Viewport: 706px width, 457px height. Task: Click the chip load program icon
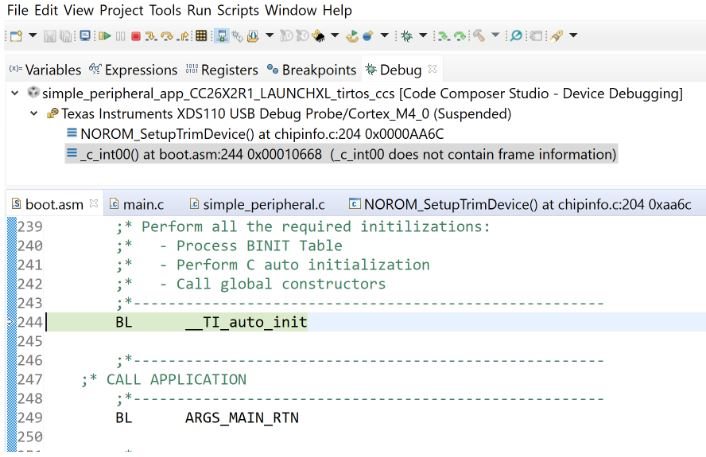[x=319, y=36]
